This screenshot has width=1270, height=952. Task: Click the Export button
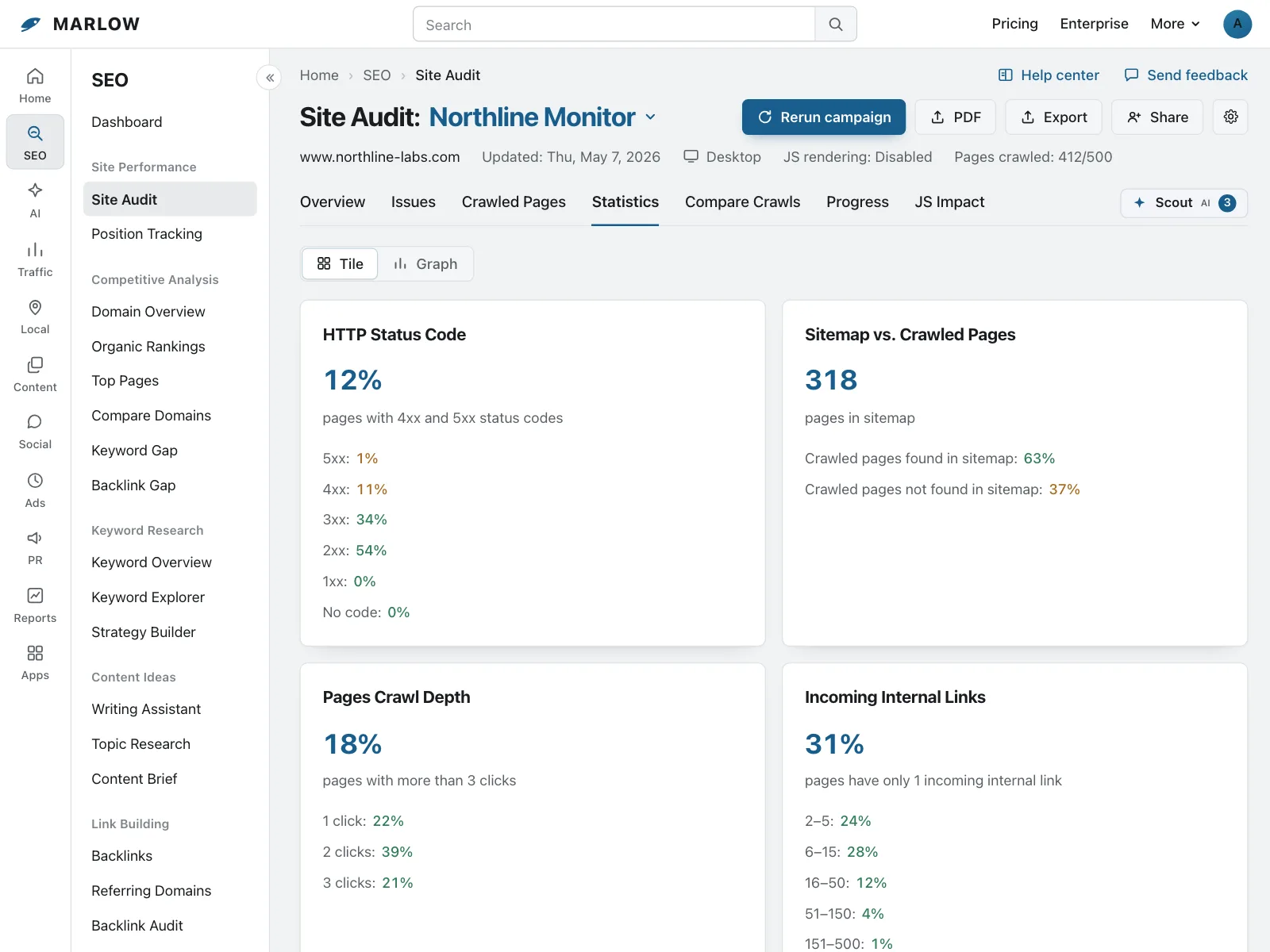pyautogui.click(x=1053, y=117)
